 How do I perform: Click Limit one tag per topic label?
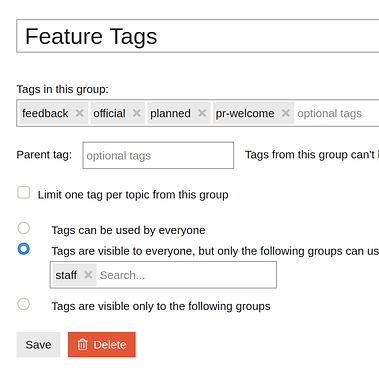click(133, 195)
